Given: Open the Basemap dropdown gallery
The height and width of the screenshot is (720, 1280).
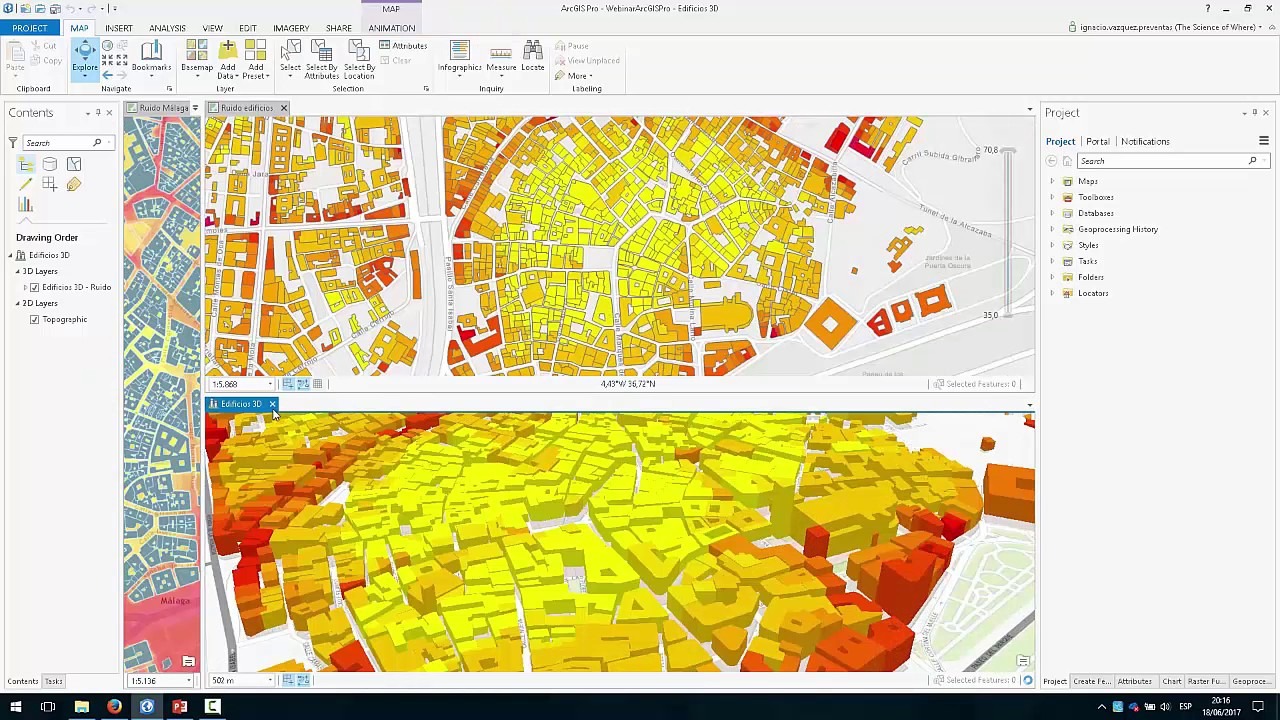Looking at the screenshot, I should (196, 58).
